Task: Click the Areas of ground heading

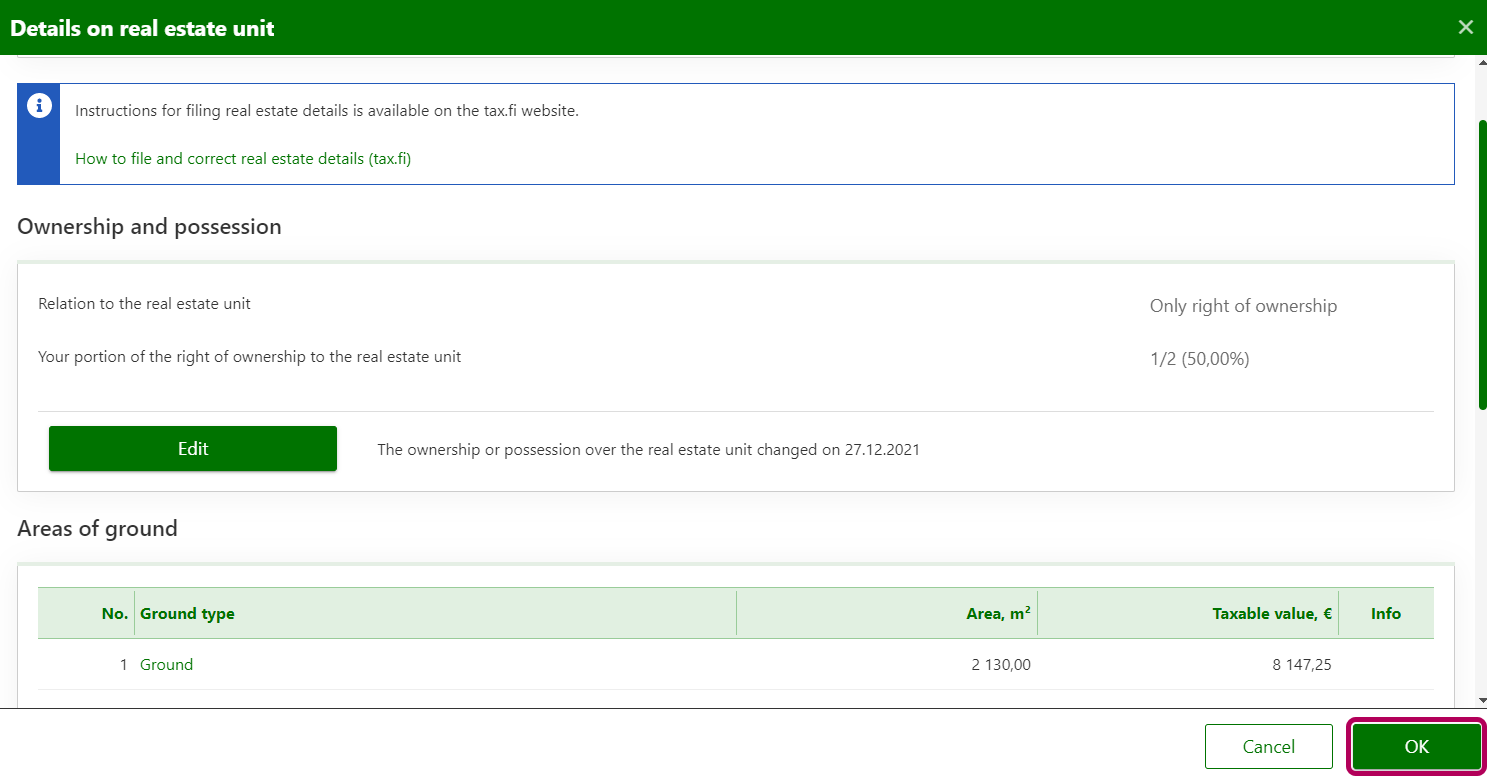Action: point(97,529)
